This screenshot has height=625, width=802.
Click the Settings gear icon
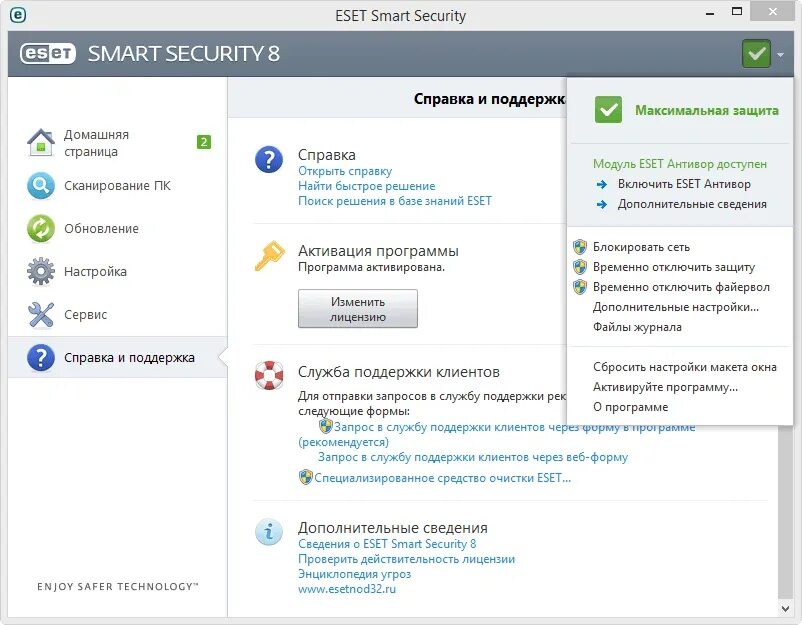point(40,272)
